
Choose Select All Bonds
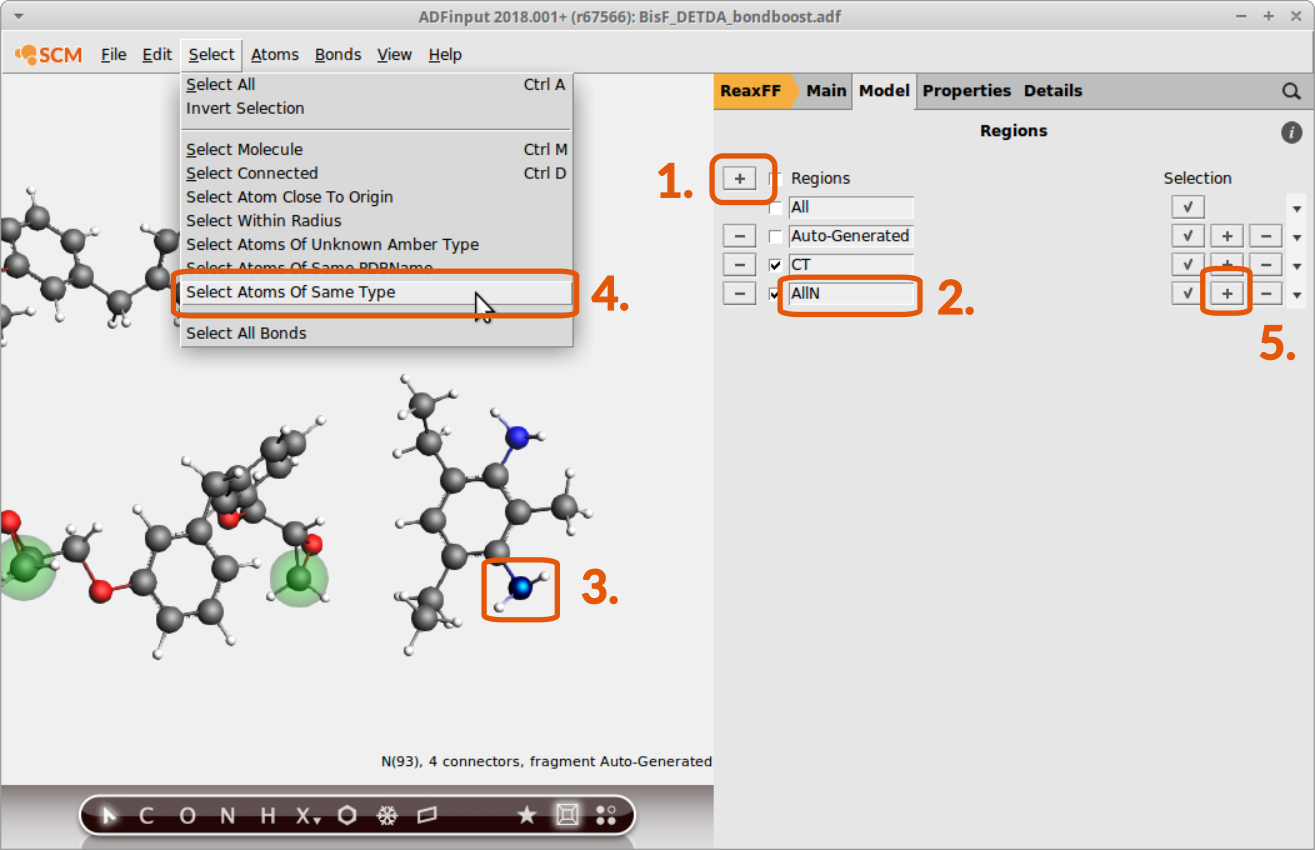(x=376, y=334)
